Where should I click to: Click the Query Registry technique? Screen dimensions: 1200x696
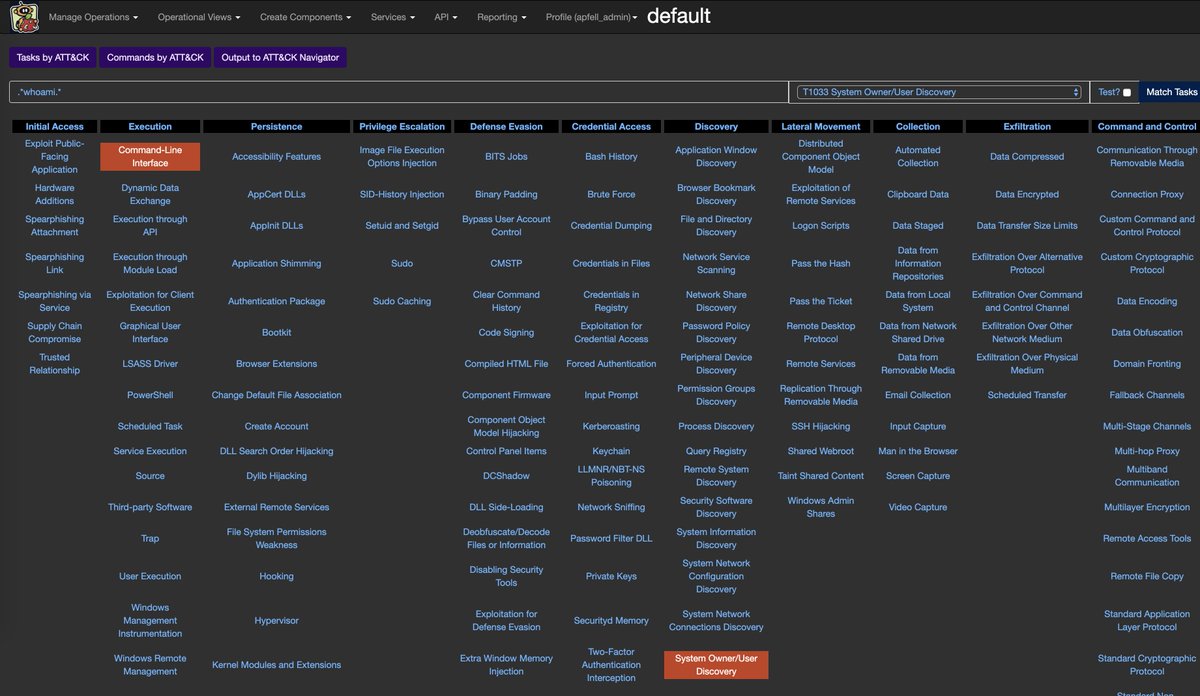point(716,451)
